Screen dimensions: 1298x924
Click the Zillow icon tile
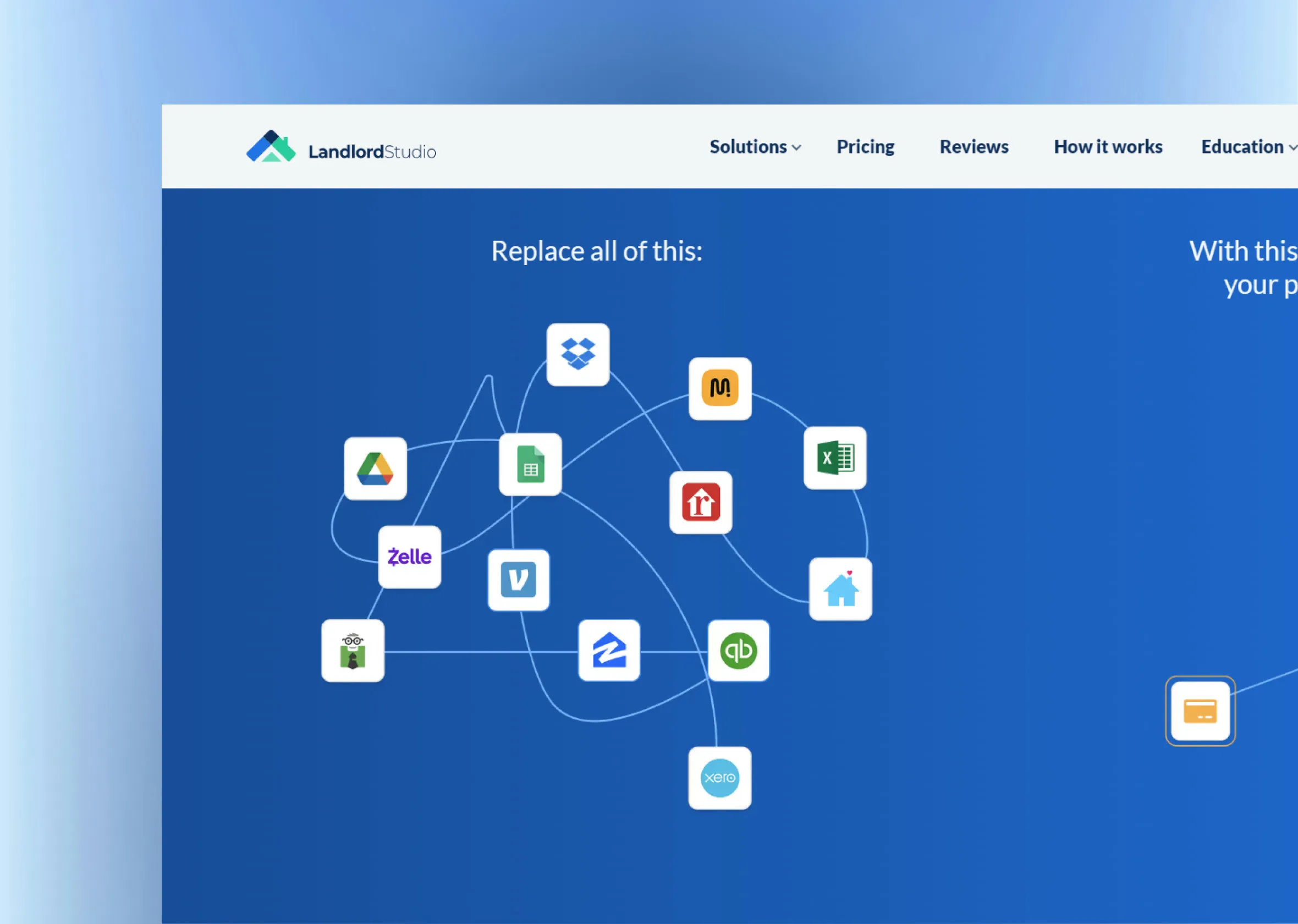609,650
